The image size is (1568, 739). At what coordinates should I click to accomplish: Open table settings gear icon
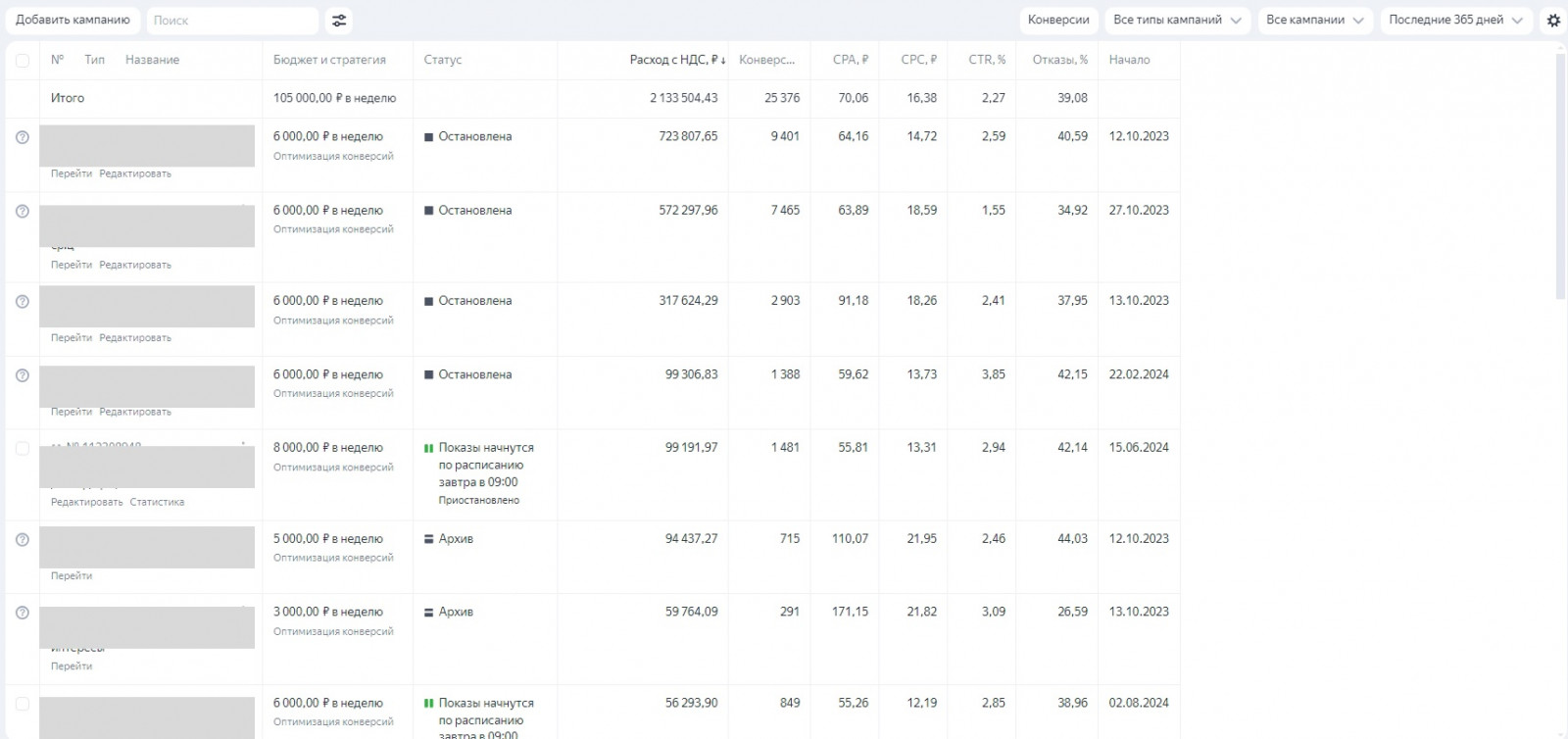pyautogui.click(x=1553, y=21)
